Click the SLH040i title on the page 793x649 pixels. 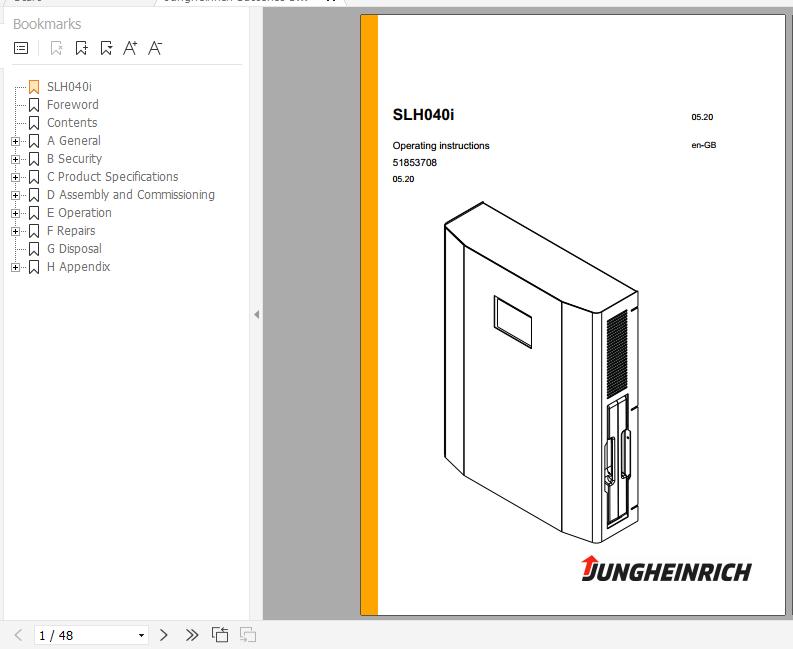click(x=423, y=115)
